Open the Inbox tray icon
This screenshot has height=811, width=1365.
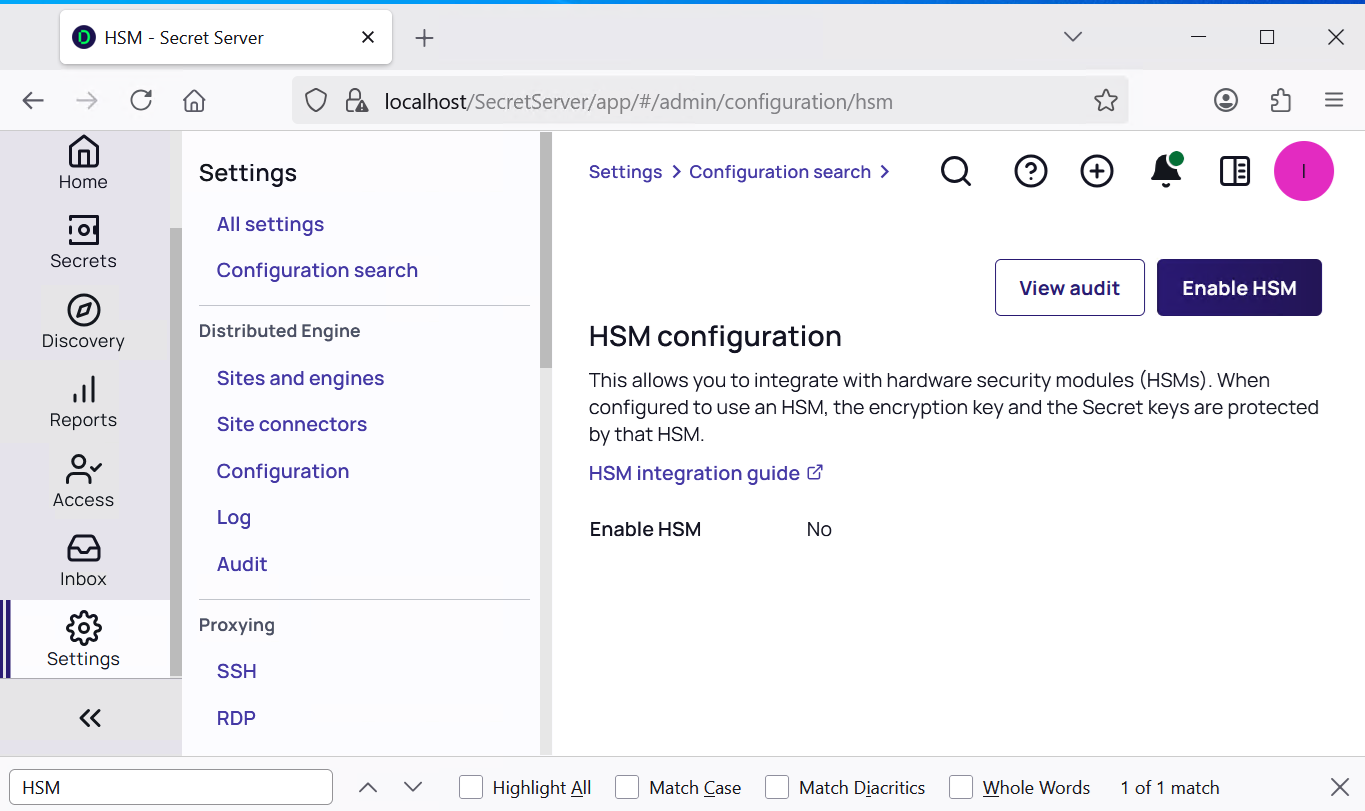tap(83, 548)
